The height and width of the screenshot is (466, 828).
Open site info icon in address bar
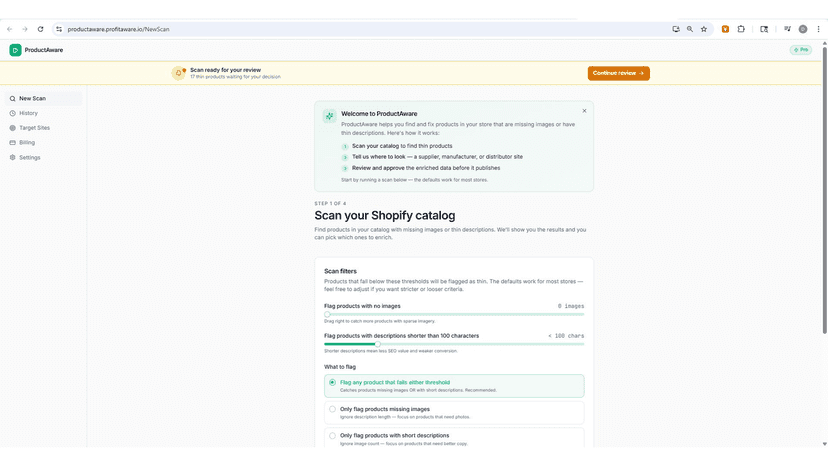tap(59, 29)
